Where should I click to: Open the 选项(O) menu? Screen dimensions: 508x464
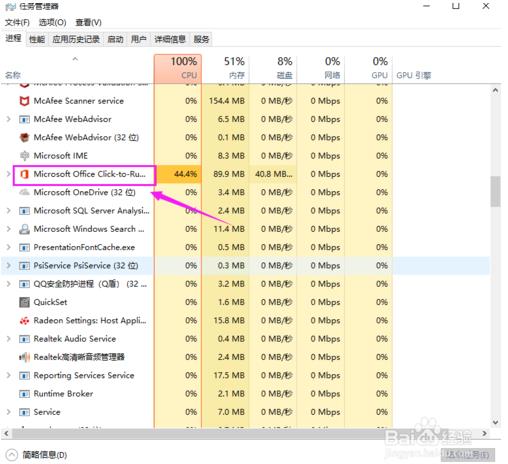click(x=52, y=23)
